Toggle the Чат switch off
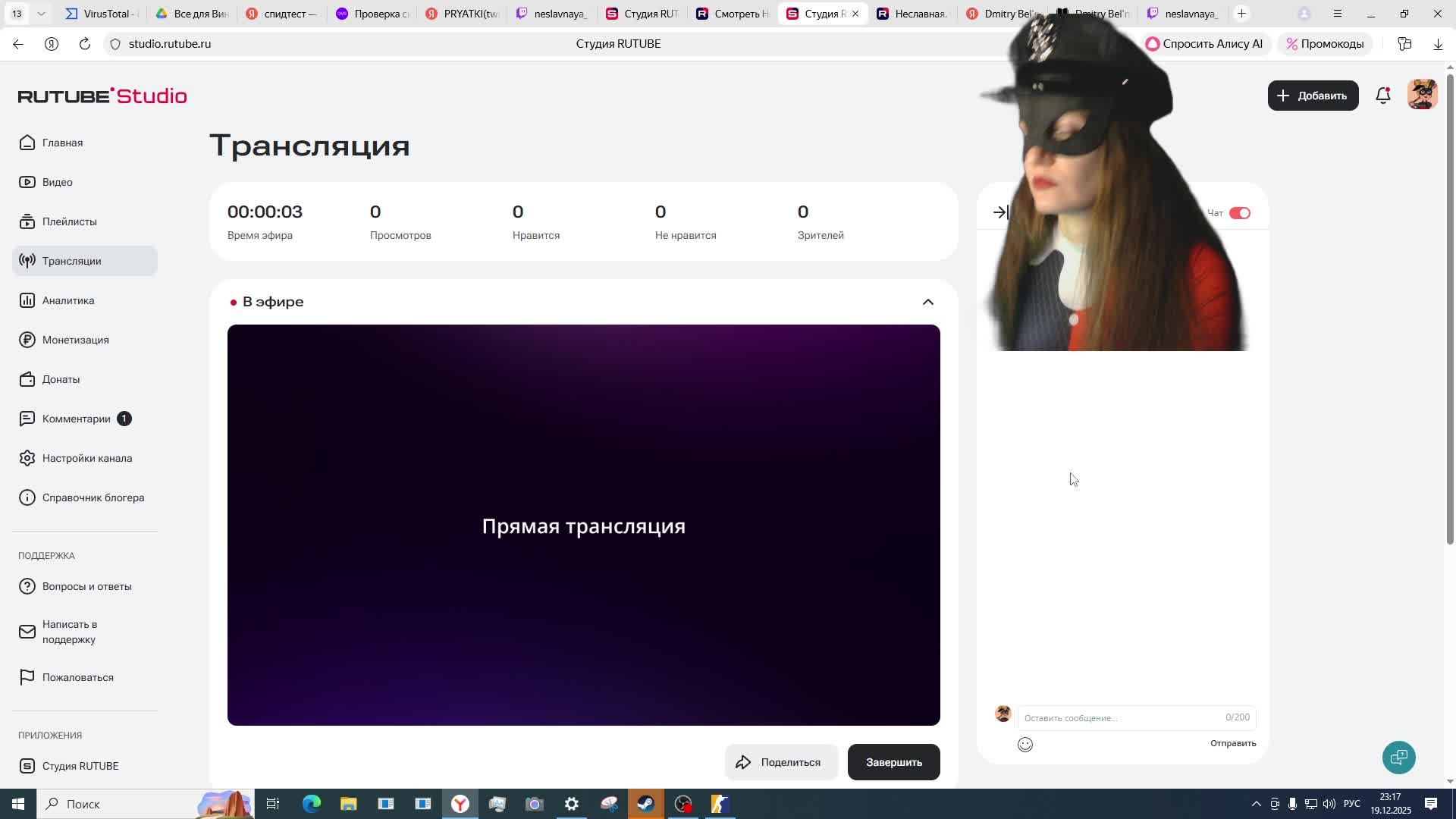Viewport: 1456px width, 819px height. pyautogui.click(x=1239, y=213)
